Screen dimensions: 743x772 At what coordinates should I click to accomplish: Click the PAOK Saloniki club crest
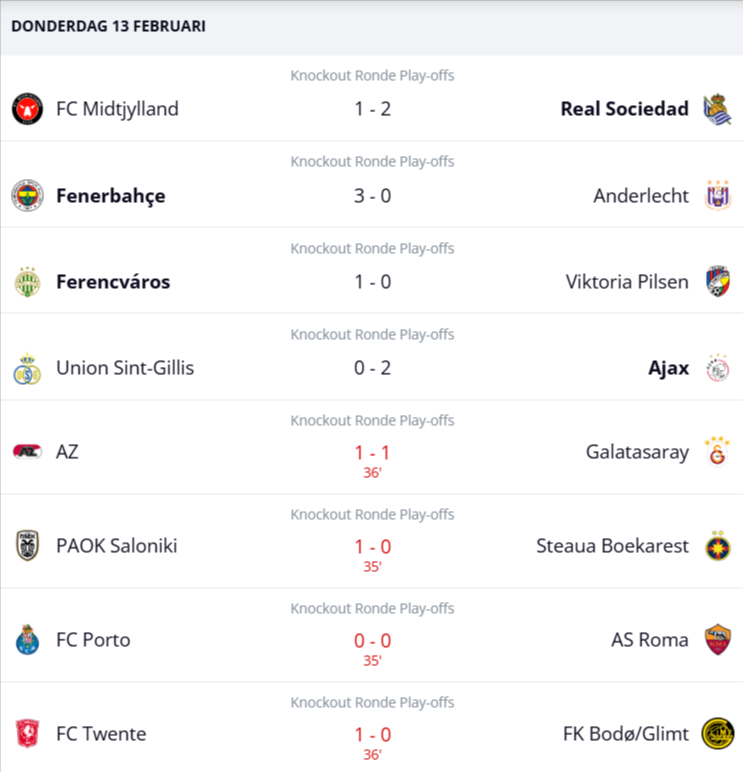point(27,546)
